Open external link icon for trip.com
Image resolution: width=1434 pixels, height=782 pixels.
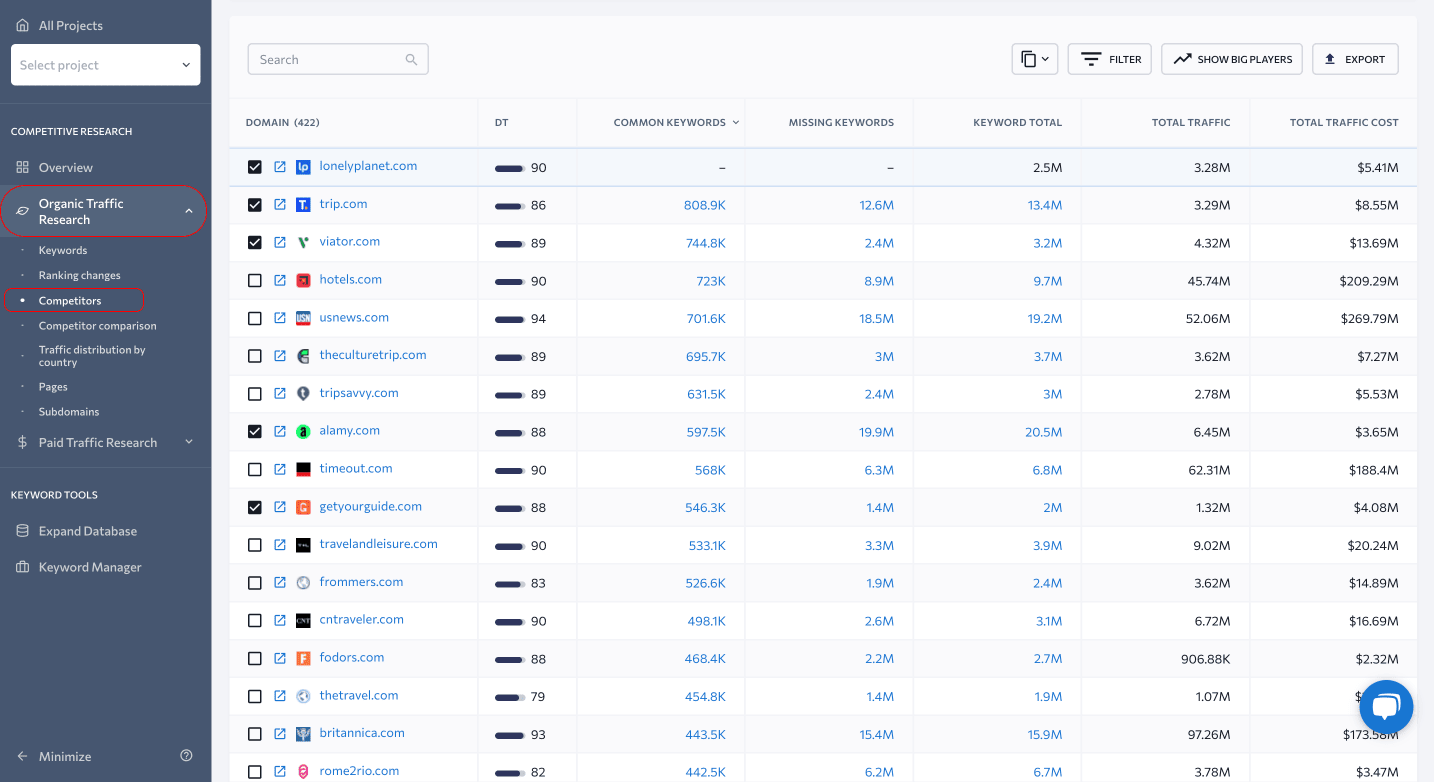280,205
